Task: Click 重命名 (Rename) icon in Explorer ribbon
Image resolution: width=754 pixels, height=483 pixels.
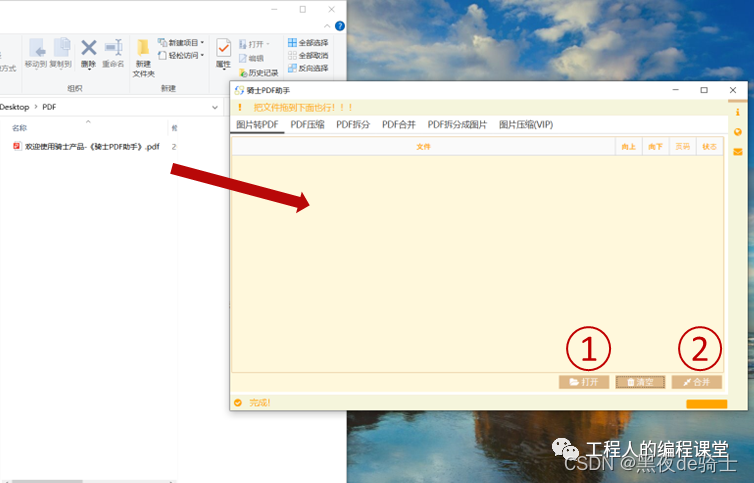Action: coord(113,53)
